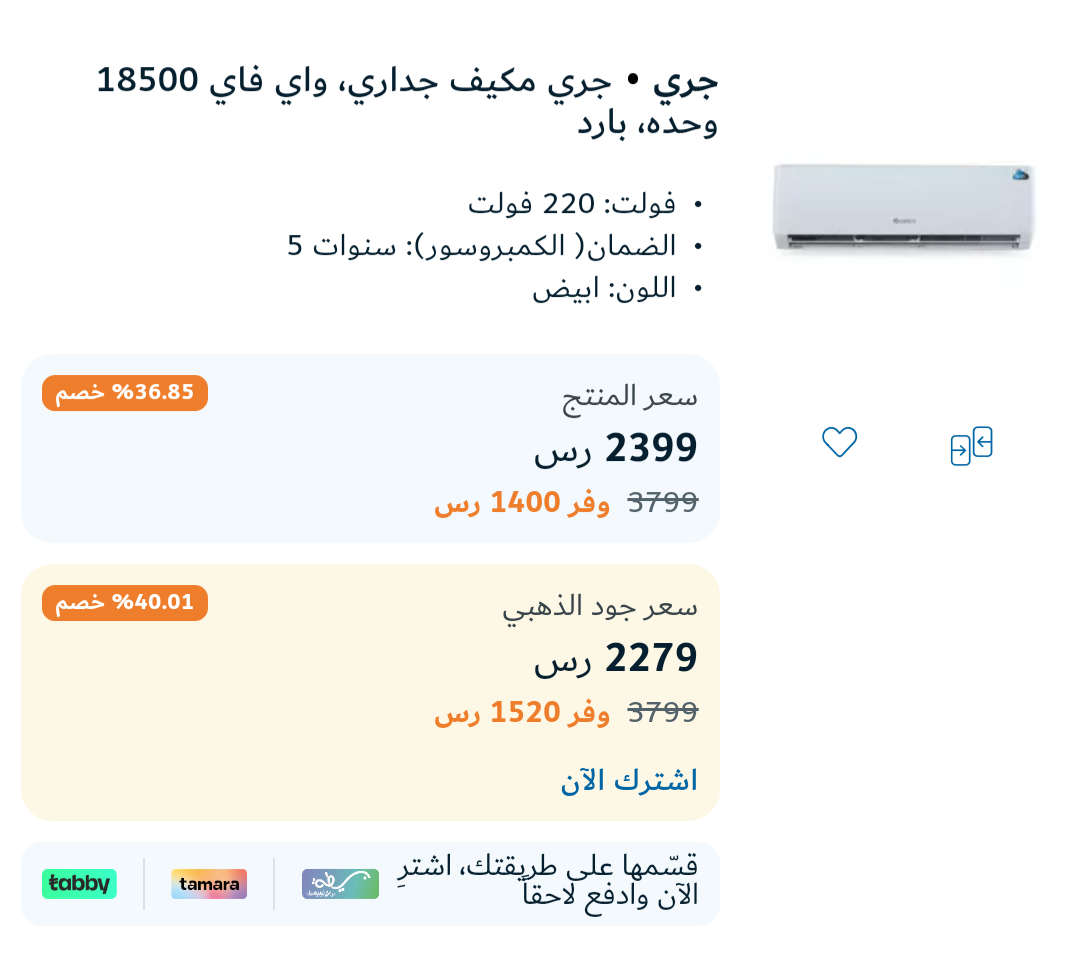Viewport: 1080px width, 972px height.
Task: Open the Tabby payment logo
Action: coord(79,884)
